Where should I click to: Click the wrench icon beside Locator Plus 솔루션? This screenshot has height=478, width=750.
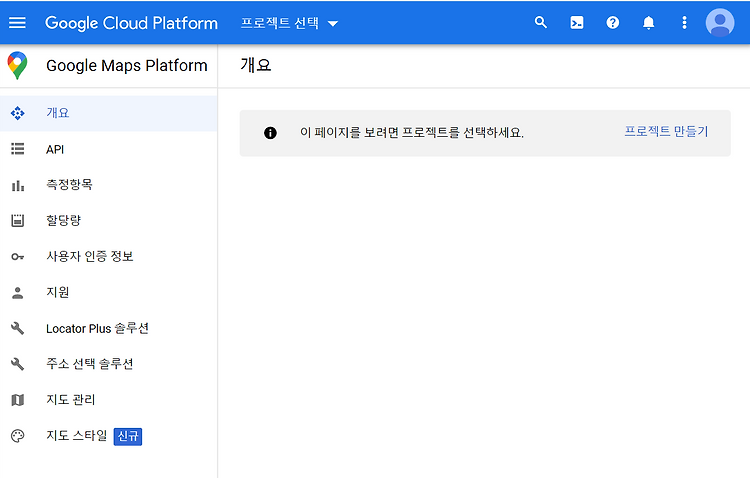click(18, 328)
